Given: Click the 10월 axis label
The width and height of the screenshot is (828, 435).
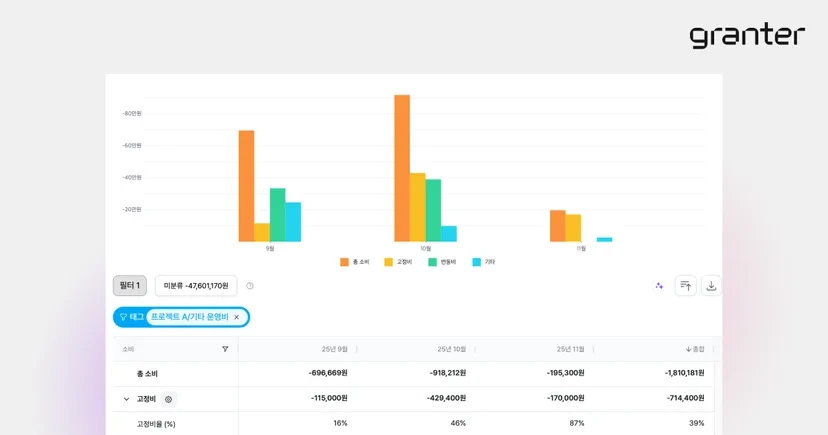Looking at the screenshot, I should (426, 248).
